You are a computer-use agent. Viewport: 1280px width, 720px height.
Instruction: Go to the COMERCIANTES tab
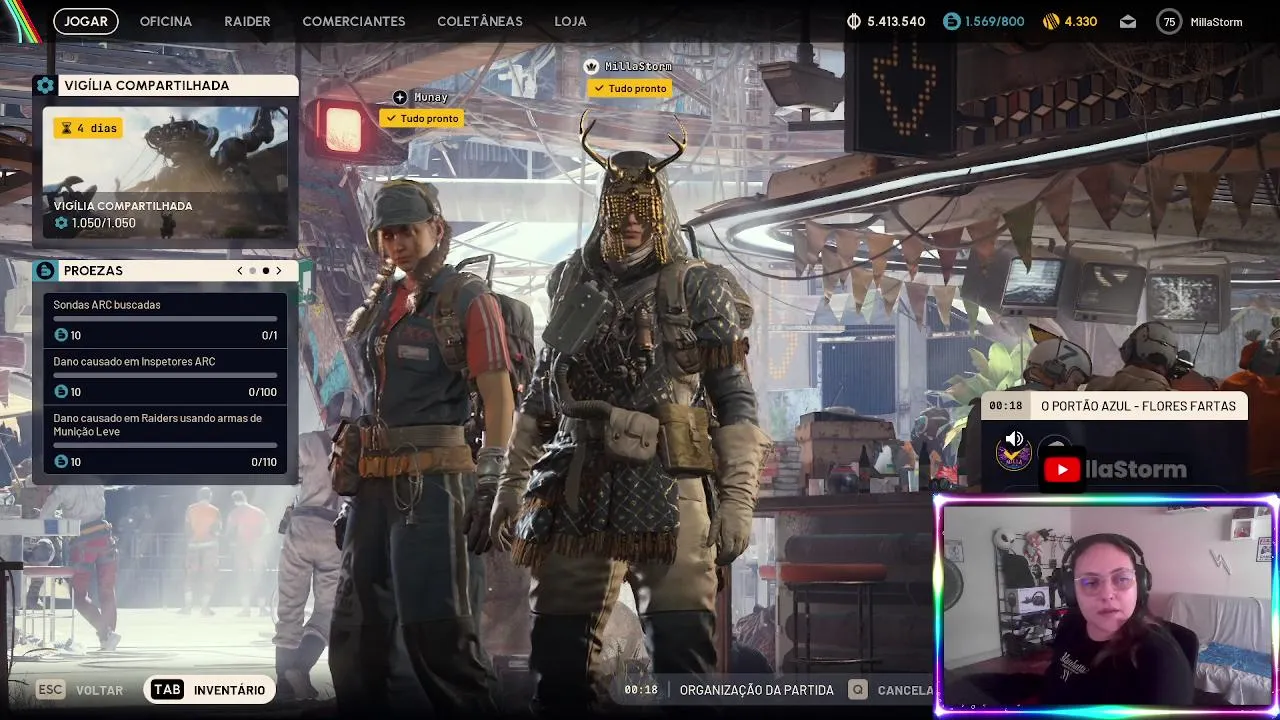click(x=354, y=21)
